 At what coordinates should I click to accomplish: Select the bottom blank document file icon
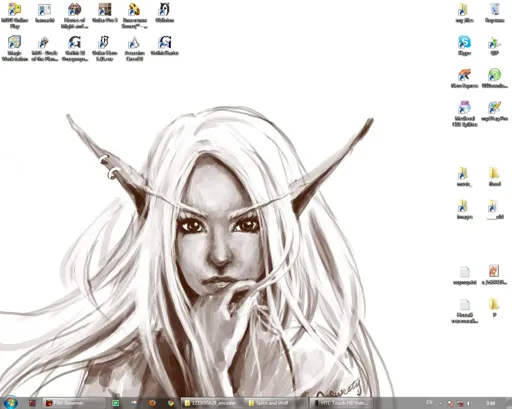(x=464, y=310)
